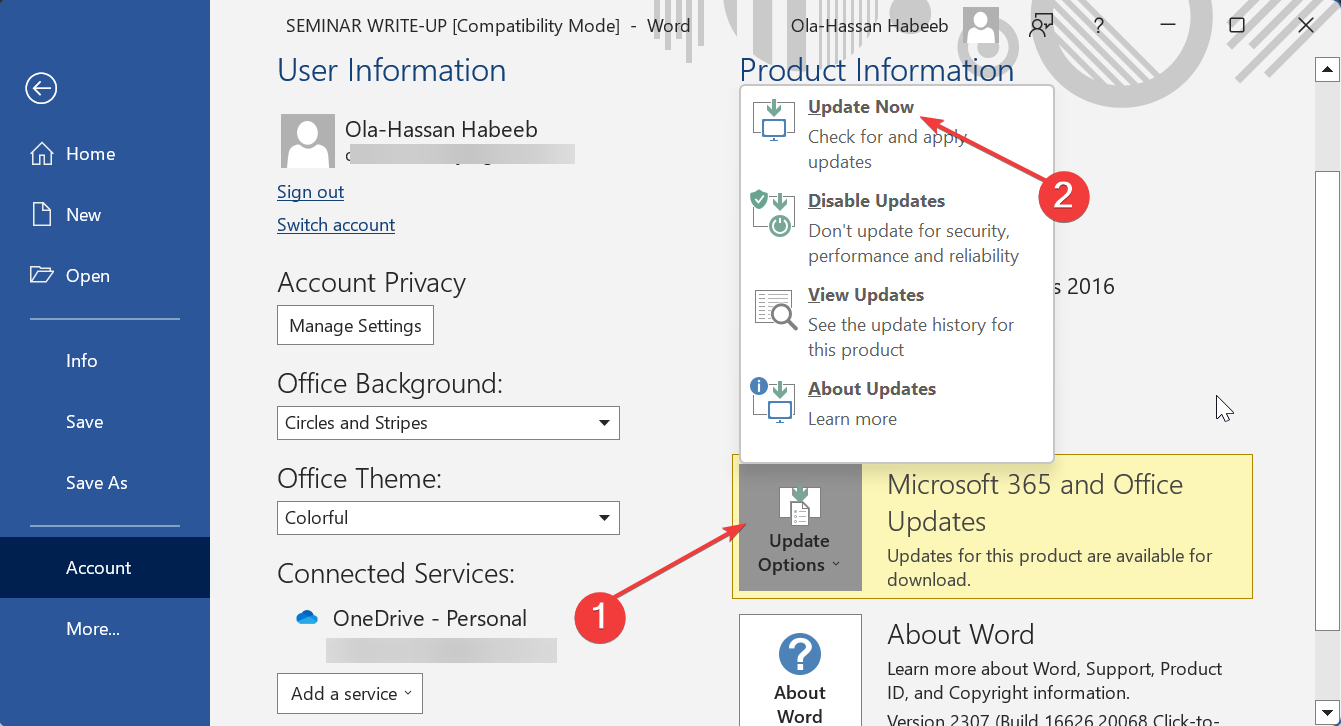The height and width of the screenshot is (726, 1341).
Task: Click the scrollbar down arrow
Action: tap(1327, 708)
